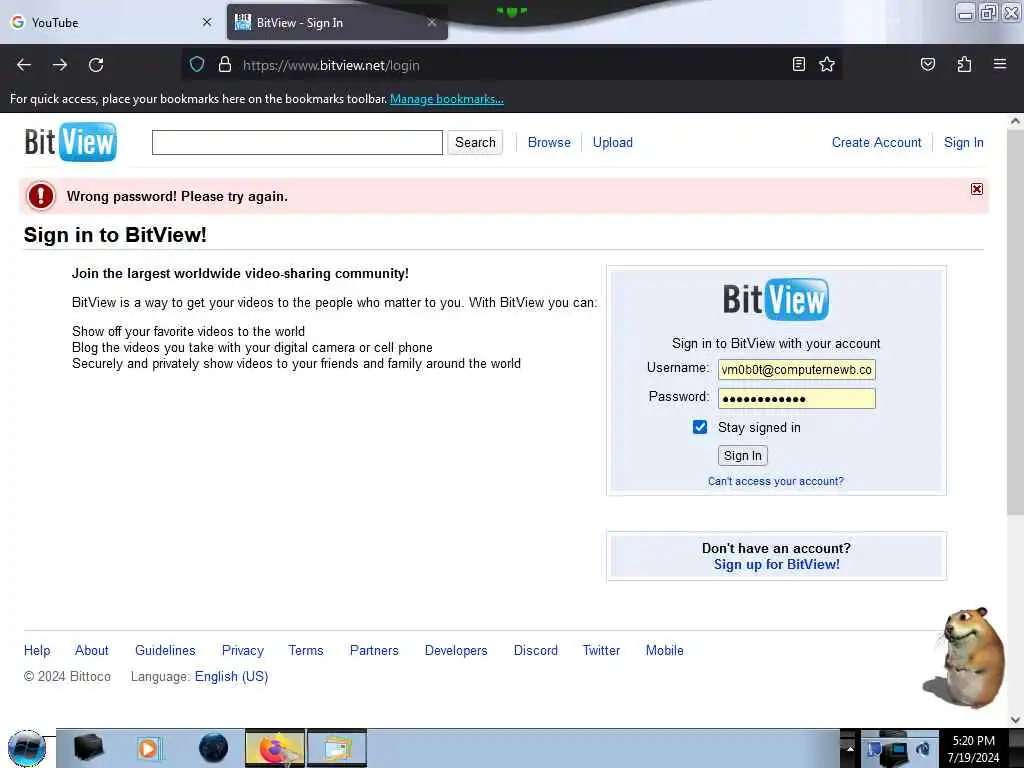Screen dimensions: 1024x768
Task: Open the Help footer link
Action: pyautogui.click(x=37, y=650)
